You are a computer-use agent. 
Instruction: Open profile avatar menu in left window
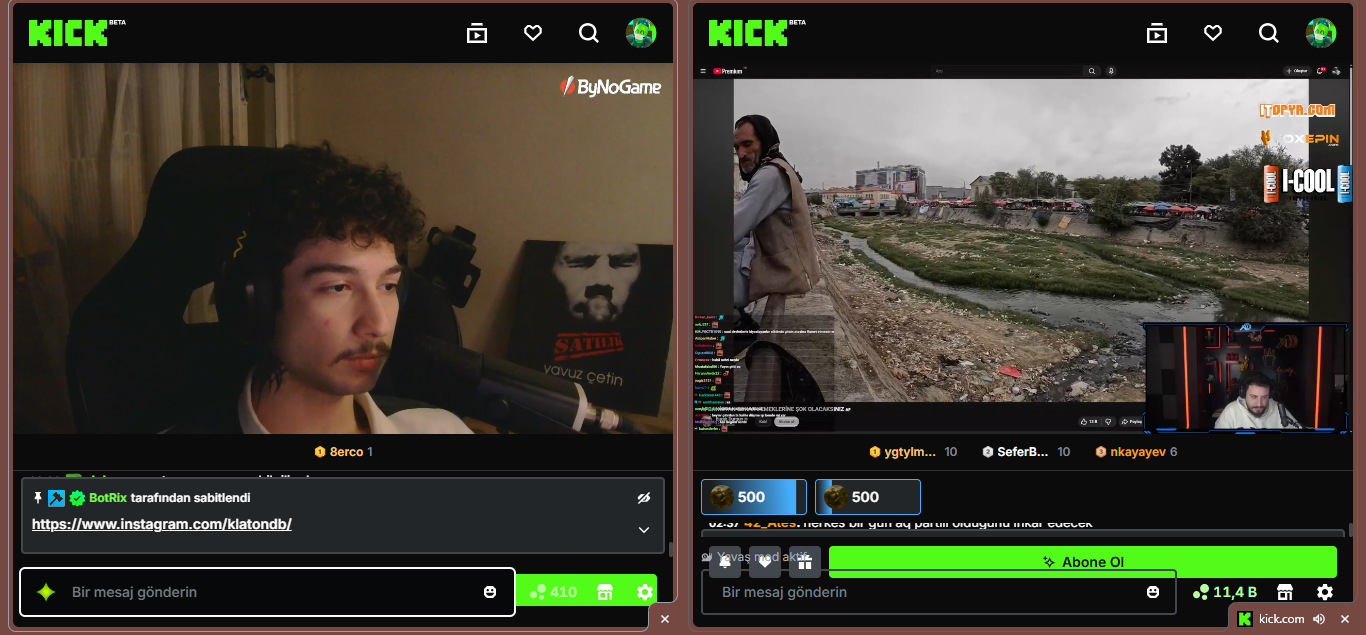click(x=641, y=33)
